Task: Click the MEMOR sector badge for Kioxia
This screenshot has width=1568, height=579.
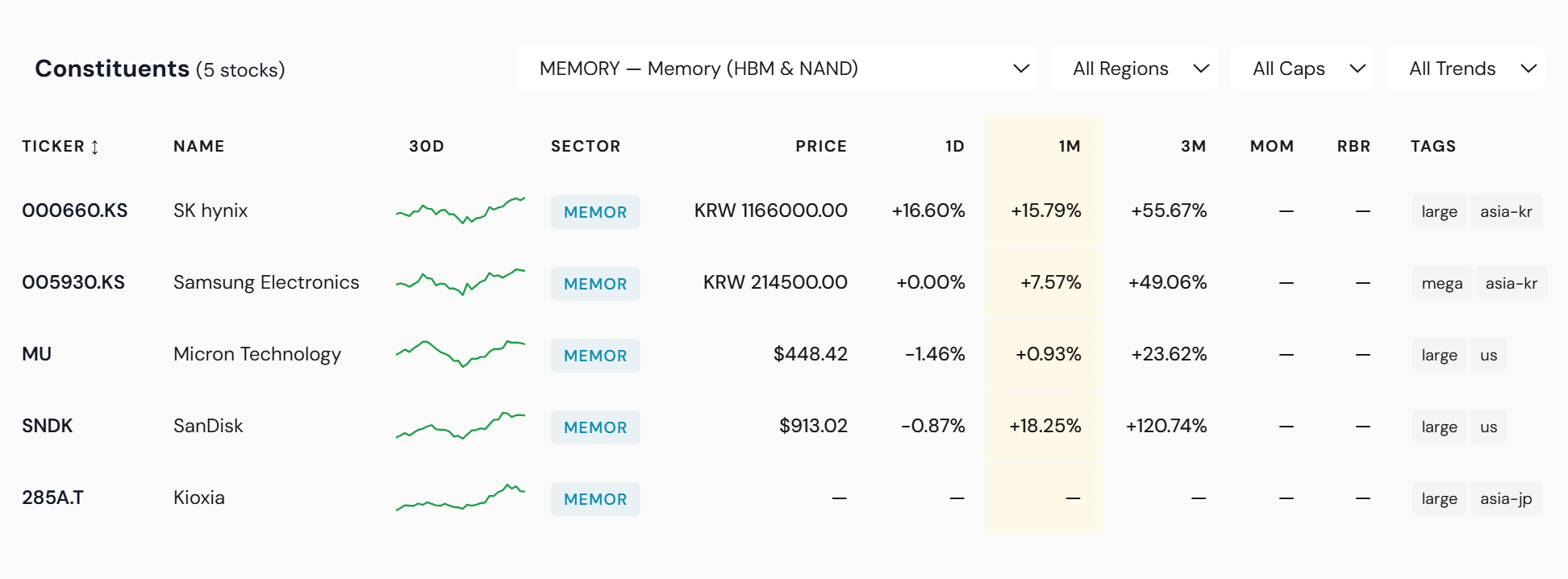Action: coord(595,499)
